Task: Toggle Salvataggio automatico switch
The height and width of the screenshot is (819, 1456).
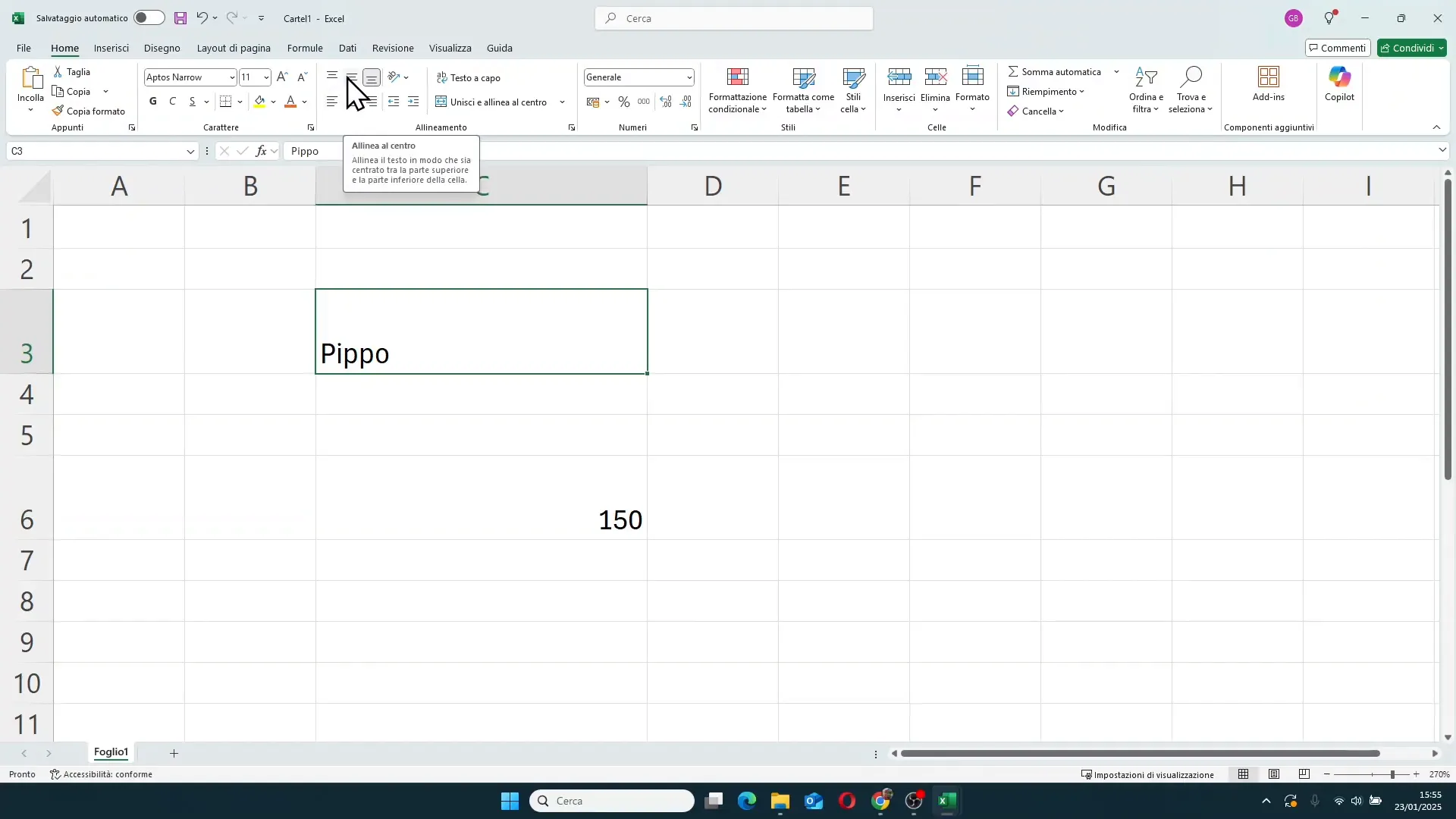Action: (x=149, y=18)
